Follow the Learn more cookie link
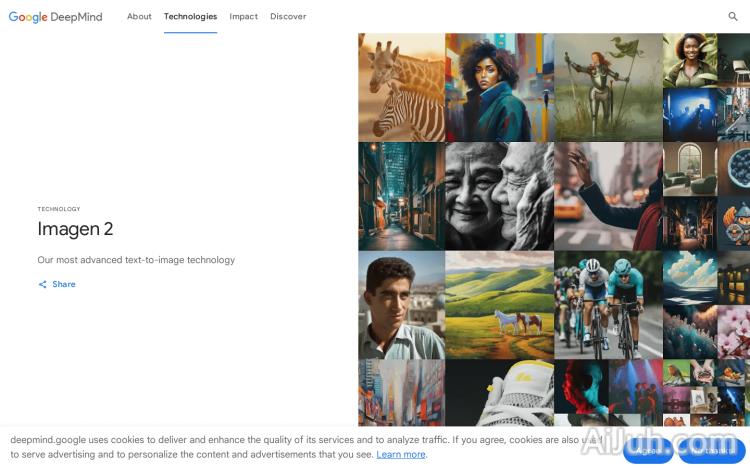Screen dimensions: 750x468 pyautogui.click(x=401, y=454)
